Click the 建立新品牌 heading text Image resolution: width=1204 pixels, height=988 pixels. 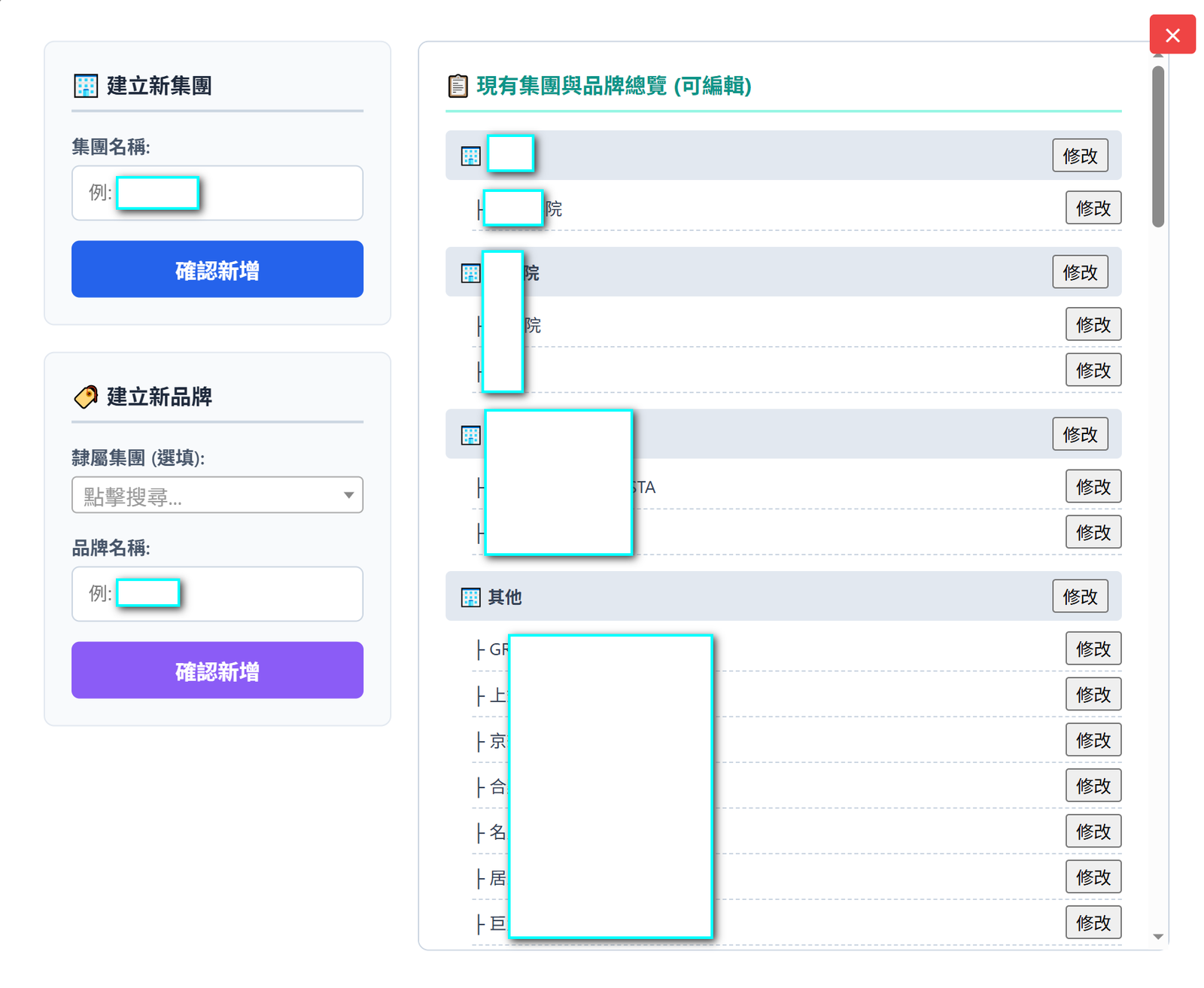click(160, 397)
